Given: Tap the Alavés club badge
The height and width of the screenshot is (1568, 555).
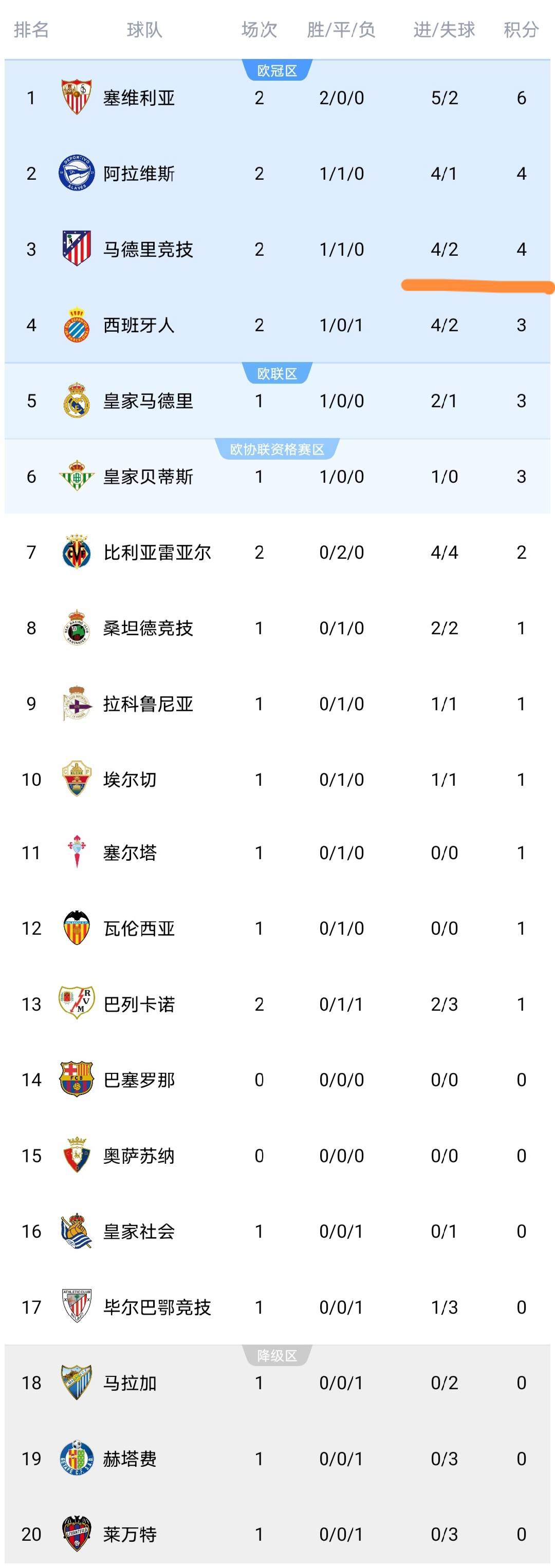Looking at the screenshot, I should (x=77, y=174).
